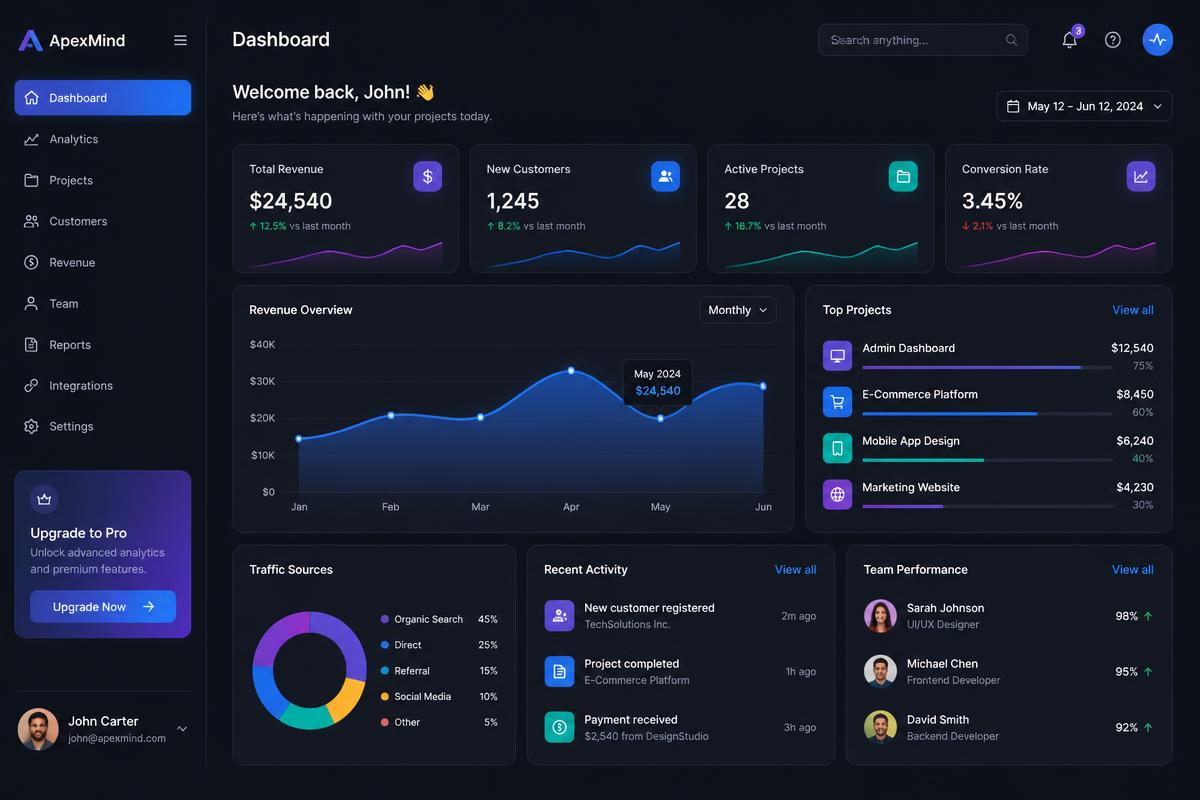
Task: Expand the John Carter account chevron
Action: click(x=182, y=729)
